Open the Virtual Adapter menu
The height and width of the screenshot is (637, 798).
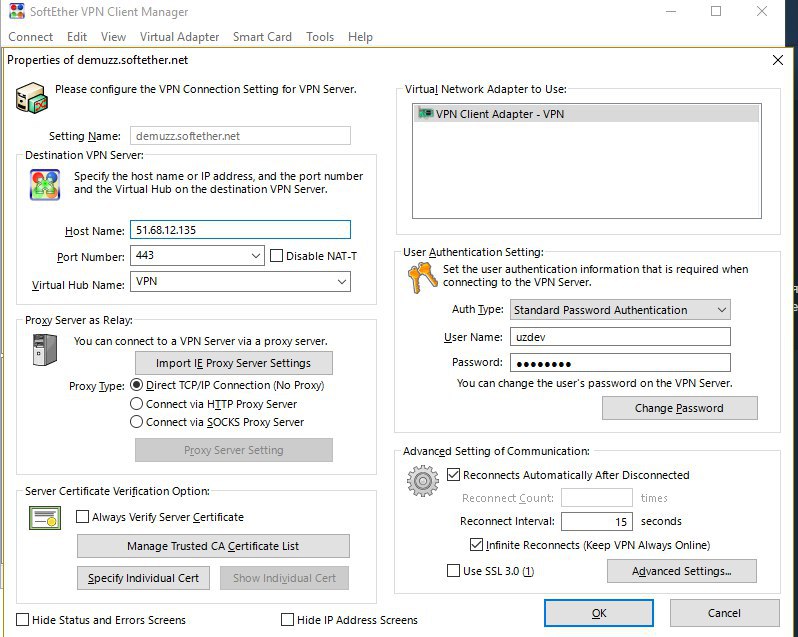179,37
